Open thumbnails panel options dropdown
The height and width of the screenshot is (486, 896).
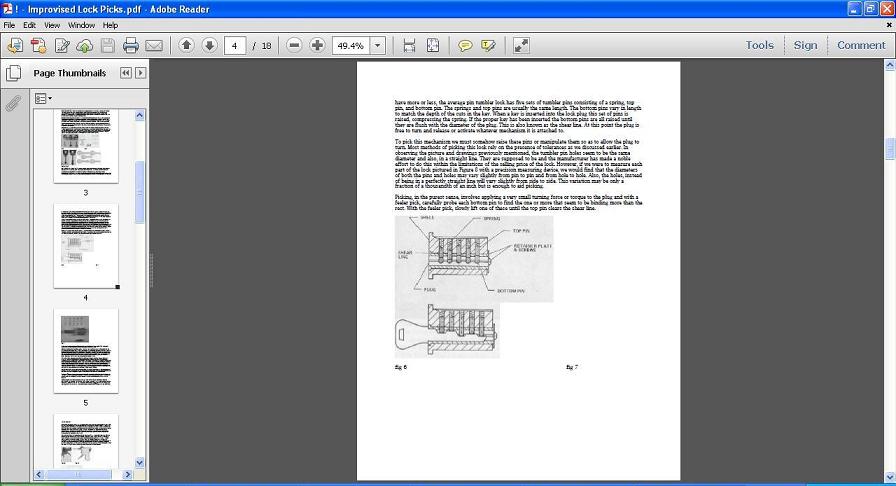pyautogui.click(x=43, y=99)
